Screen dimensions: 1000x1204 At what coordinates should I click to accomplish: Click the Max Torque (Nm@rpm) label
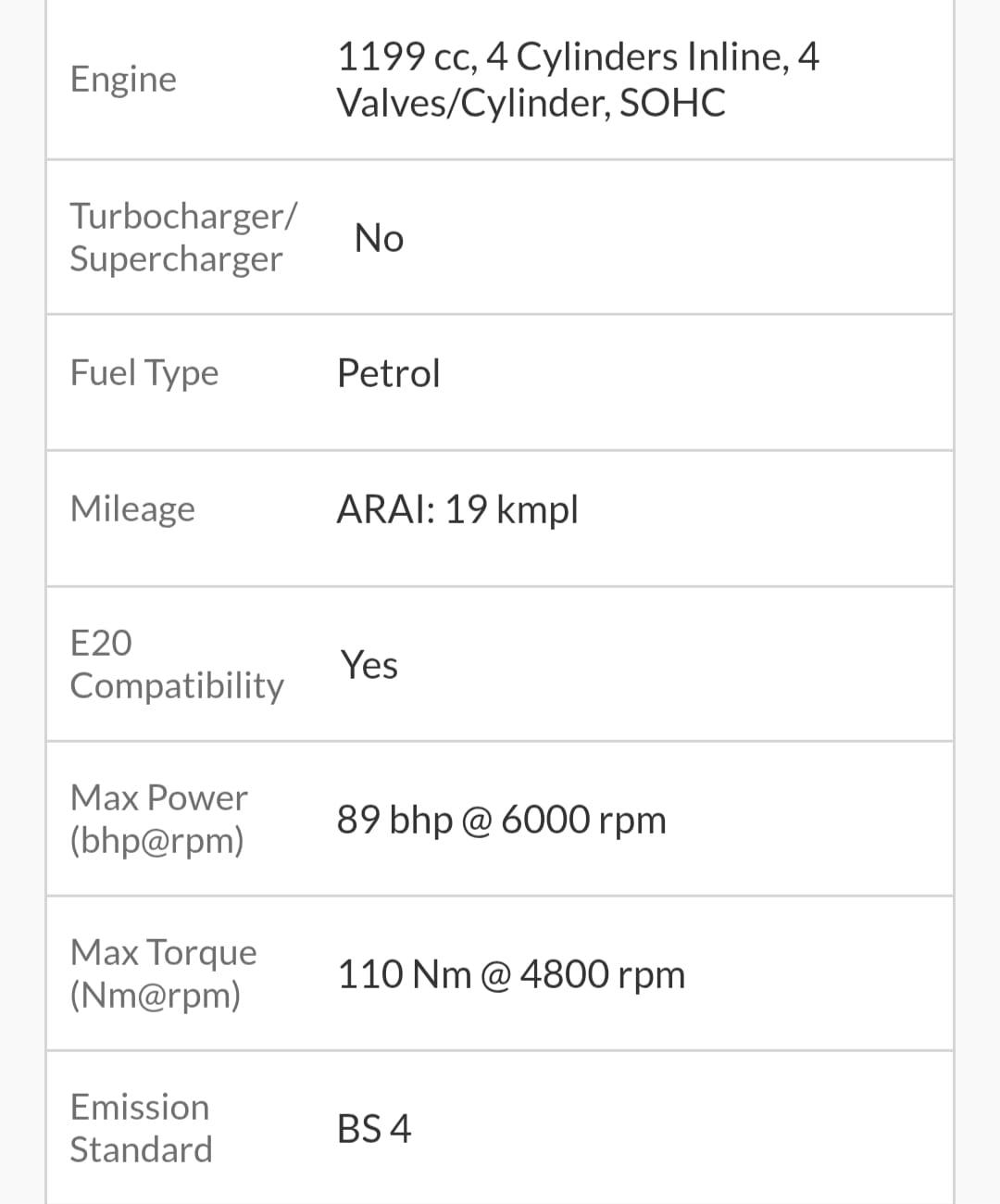pos(163,973)
